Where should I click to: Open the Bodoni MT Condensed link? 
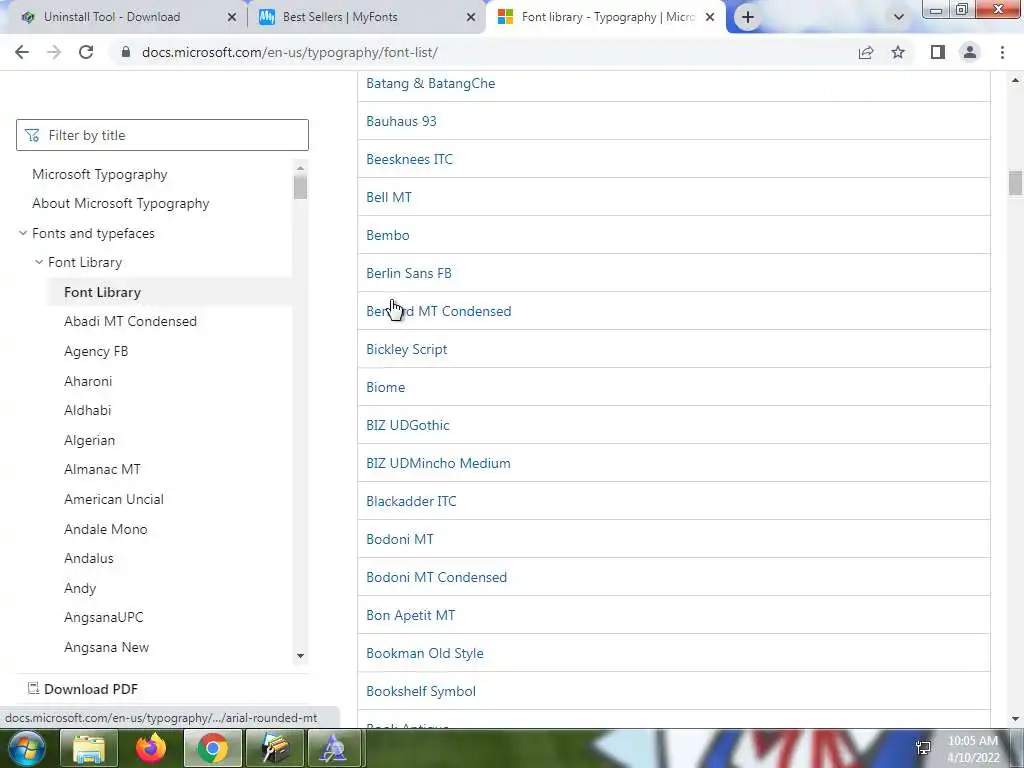pyautogui.click(x=436, y=577)
